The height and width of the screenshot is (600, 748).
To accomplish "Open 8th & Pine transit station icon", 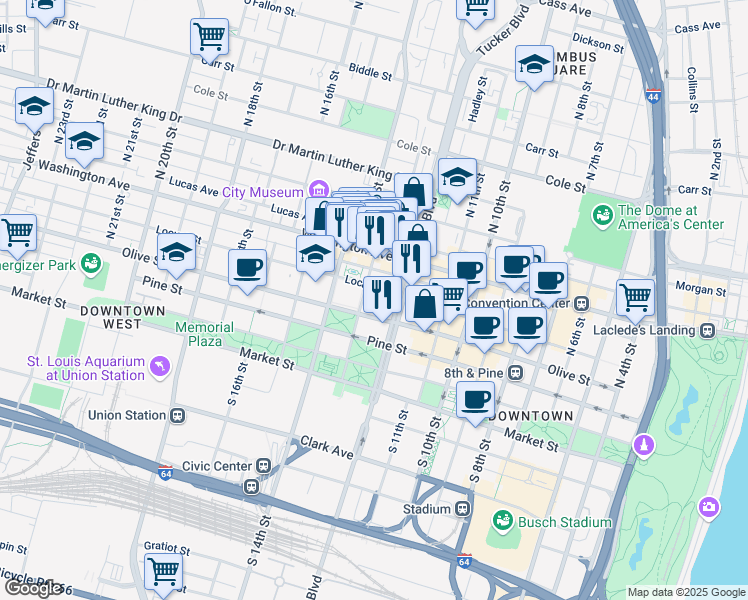I will (515, 372).
